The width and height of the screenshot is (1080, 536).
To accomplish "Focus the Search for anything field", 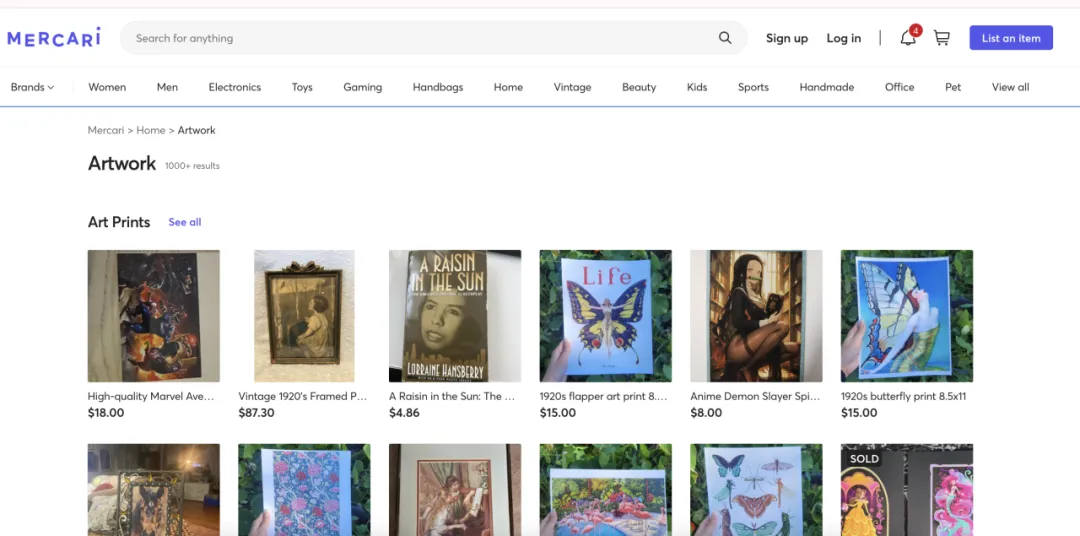I will [x=420, y=38].
